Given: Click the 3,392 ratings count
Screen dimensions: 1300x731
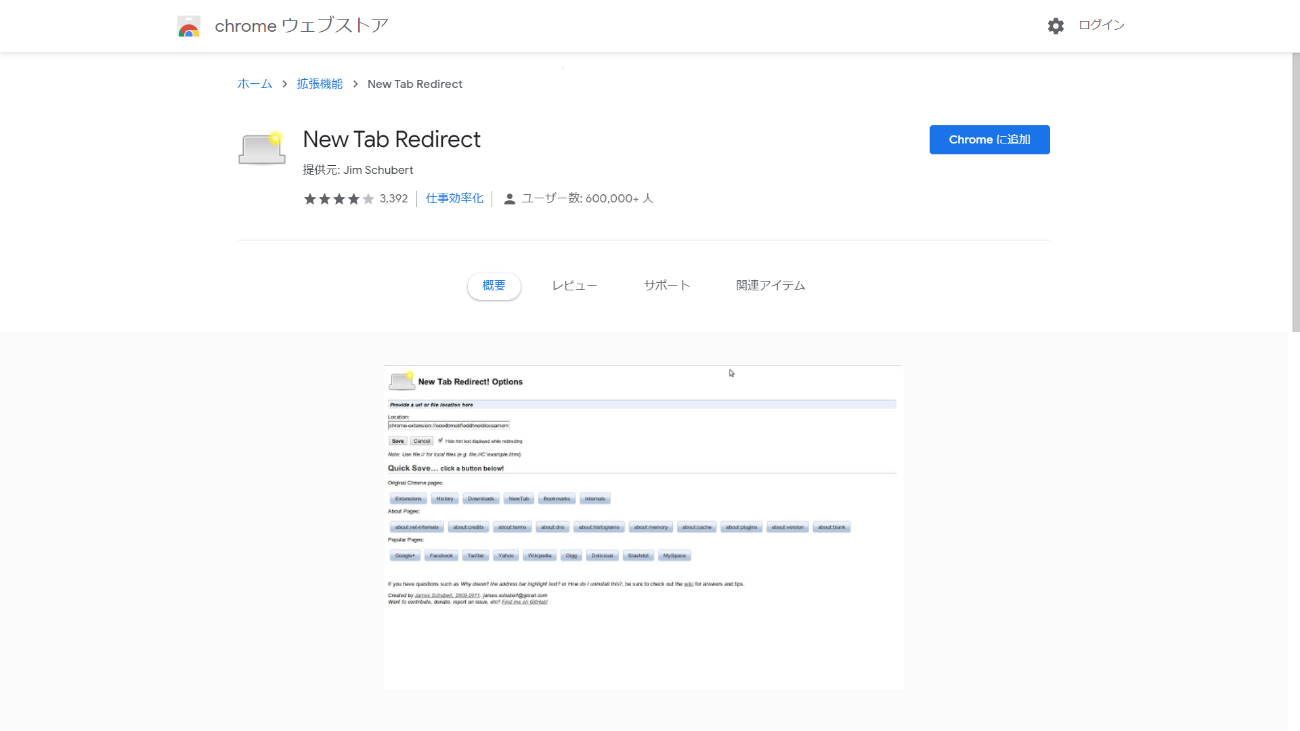Looking at the screenshot, I should click(394, 198).
